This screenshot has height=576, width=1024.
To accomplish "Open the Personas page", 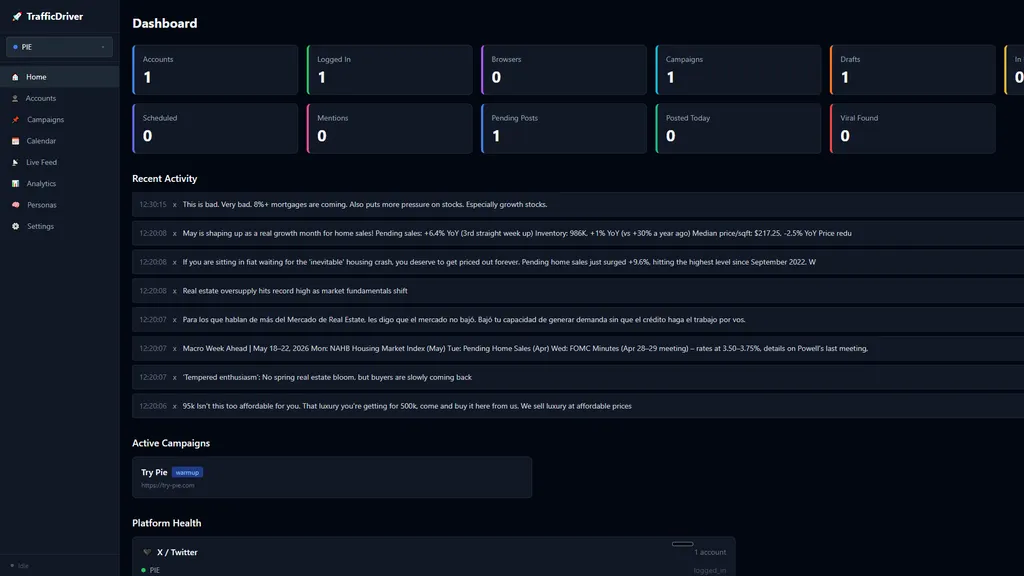I will pyautogui.click(x=59, y=205).
